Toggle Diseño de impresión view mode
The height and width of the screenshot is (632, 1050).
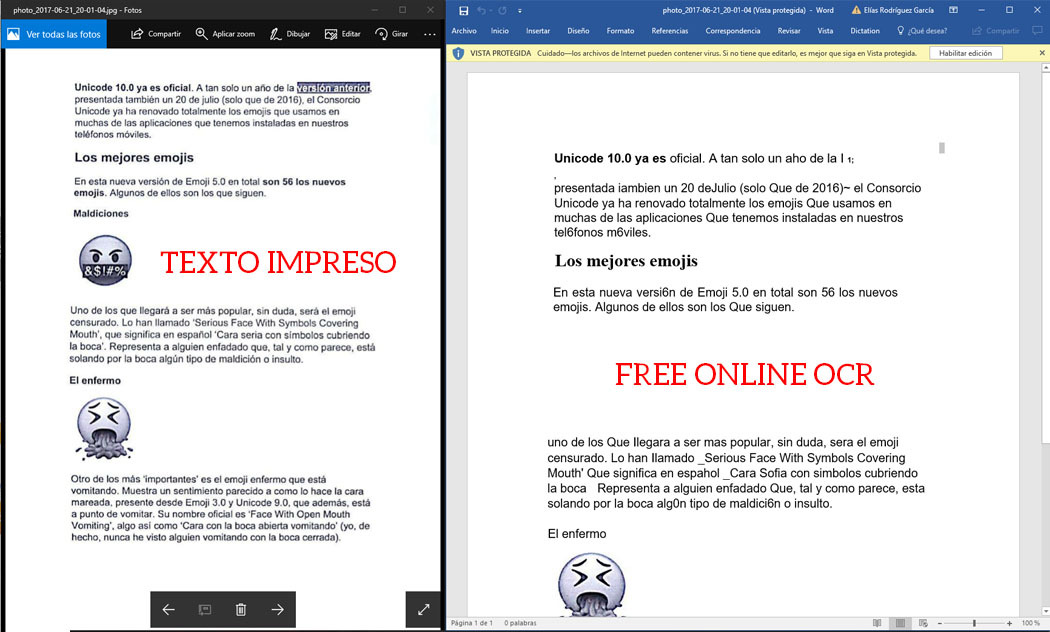click(898, 622)
